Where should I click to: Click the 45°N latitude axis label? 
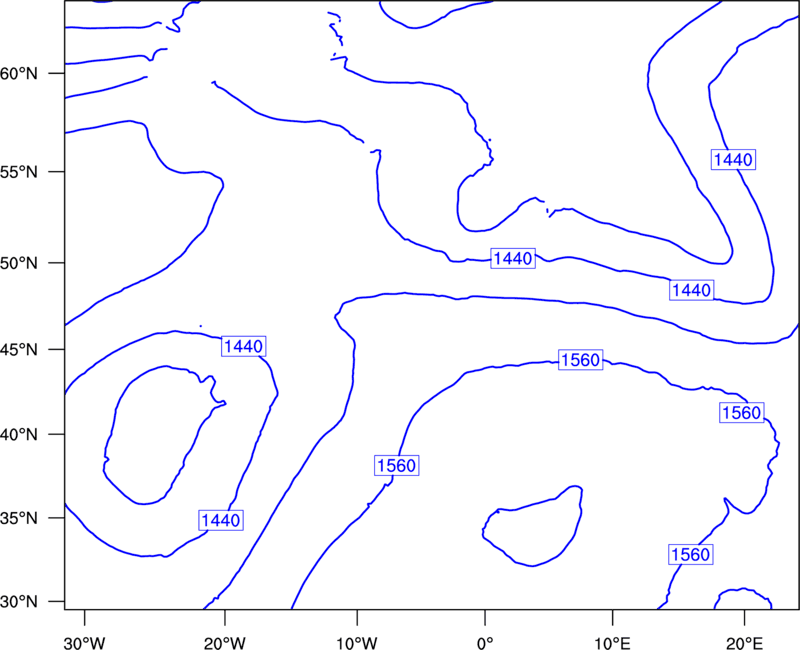click(x=19, y=350)
